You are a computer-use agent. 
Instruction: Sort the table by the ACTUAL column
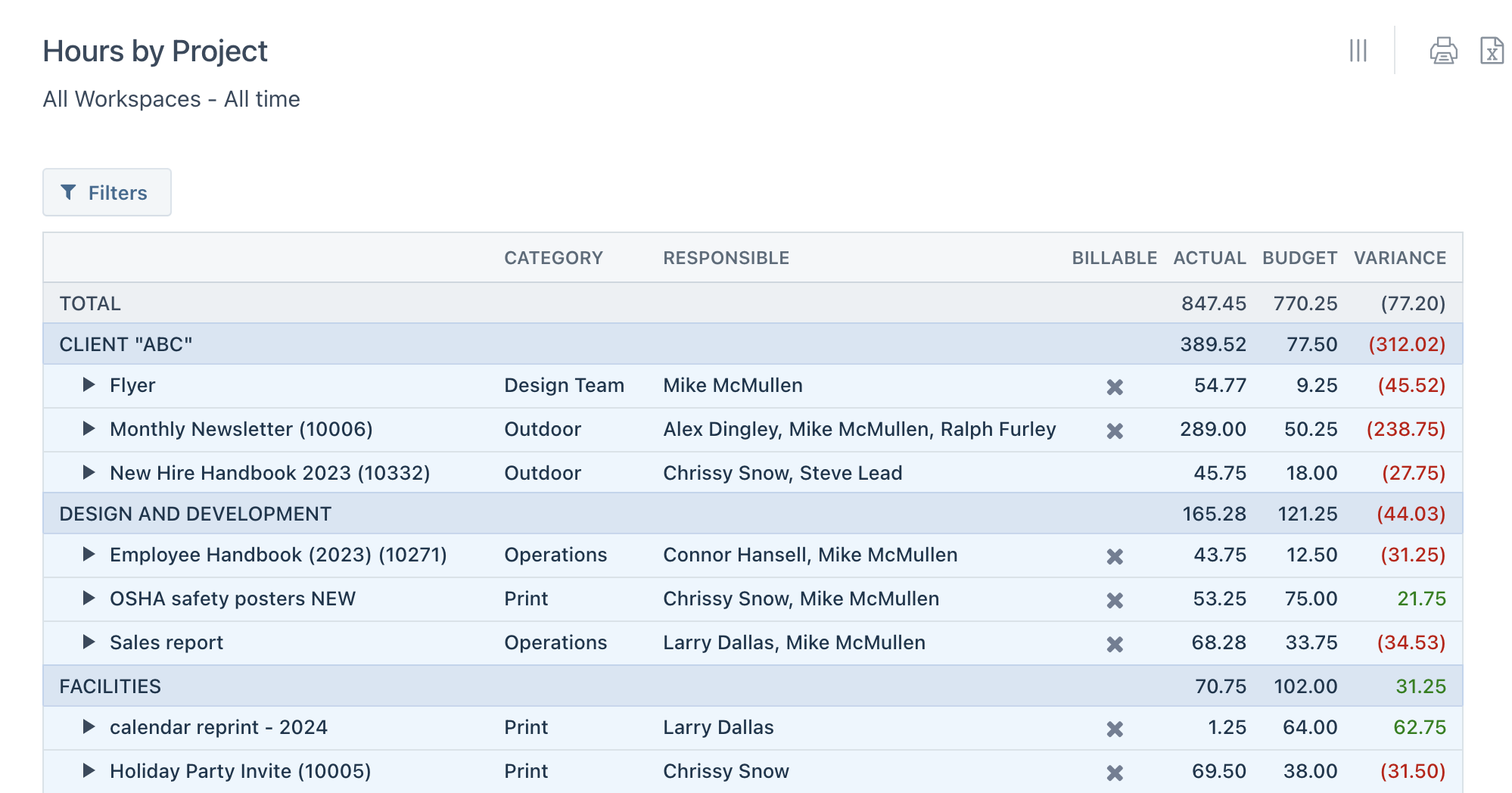point(1209,258)
